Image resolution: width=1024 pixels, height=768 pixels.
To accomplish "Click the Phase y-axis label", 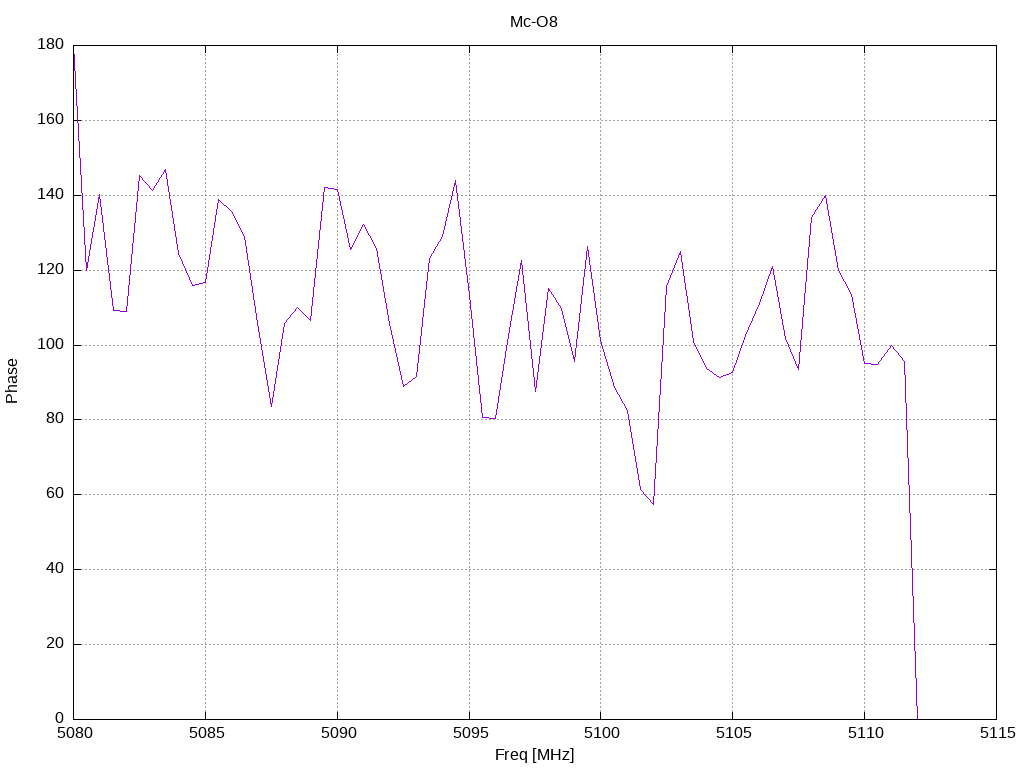I will (x=12, y=381).
